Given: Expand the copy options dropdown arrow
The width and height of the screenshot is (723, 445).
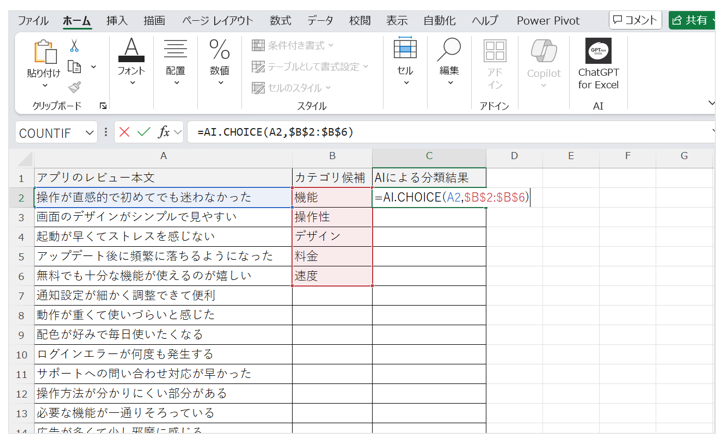Looking at the screenshot, I should pyautogui.click(x=94, y=67).
